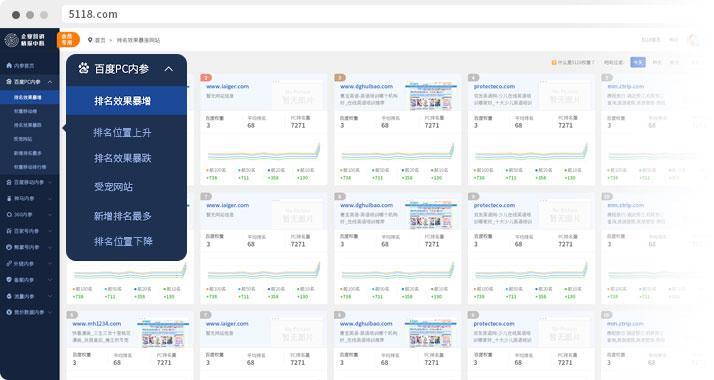The width and height of the screenshot is (714, 380).
Task: Select 排名效果暴跌 in the sidebar submenu
Action: point(28,125)
